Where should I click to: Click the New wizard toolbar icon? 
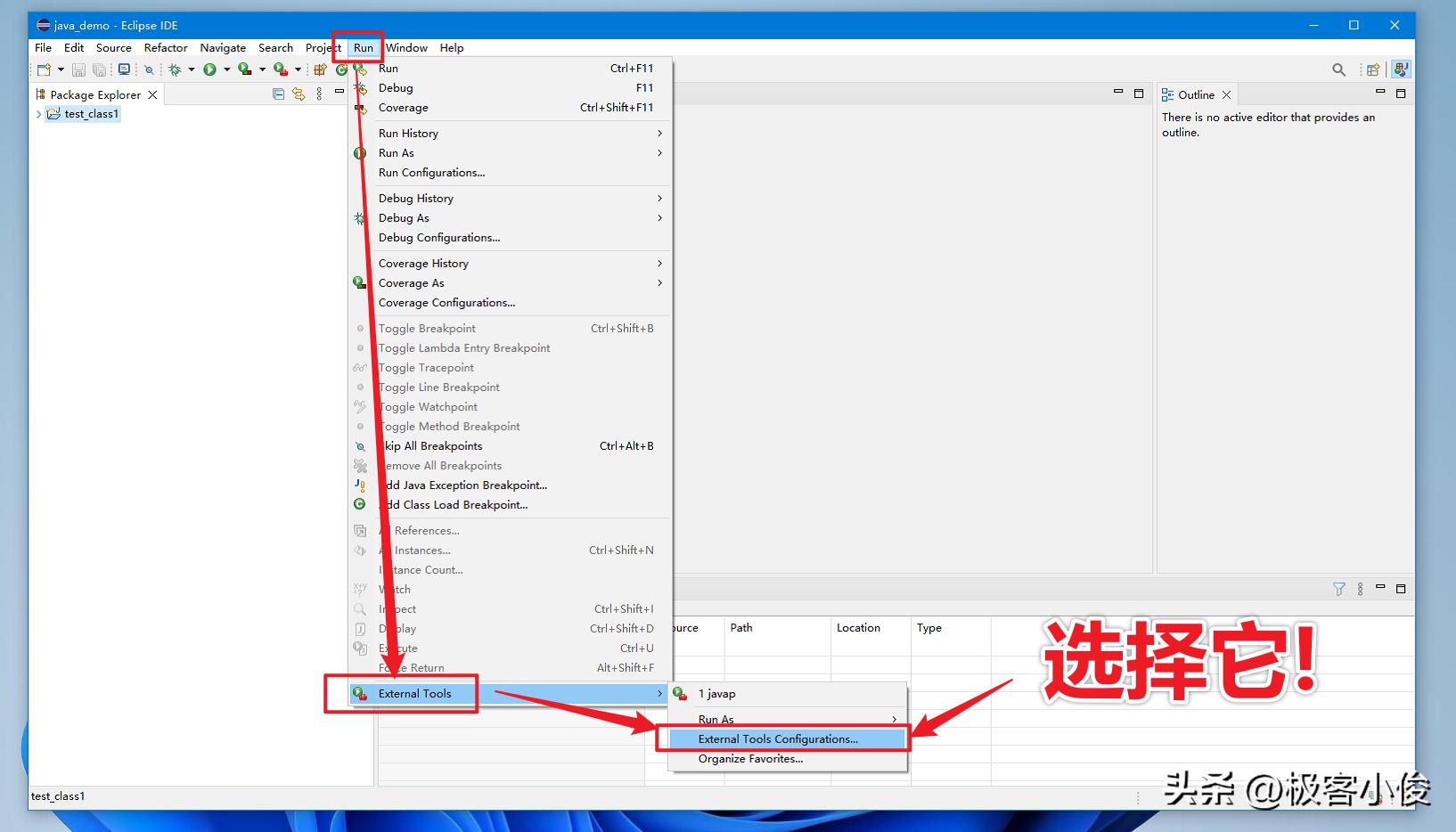point(44,69)
